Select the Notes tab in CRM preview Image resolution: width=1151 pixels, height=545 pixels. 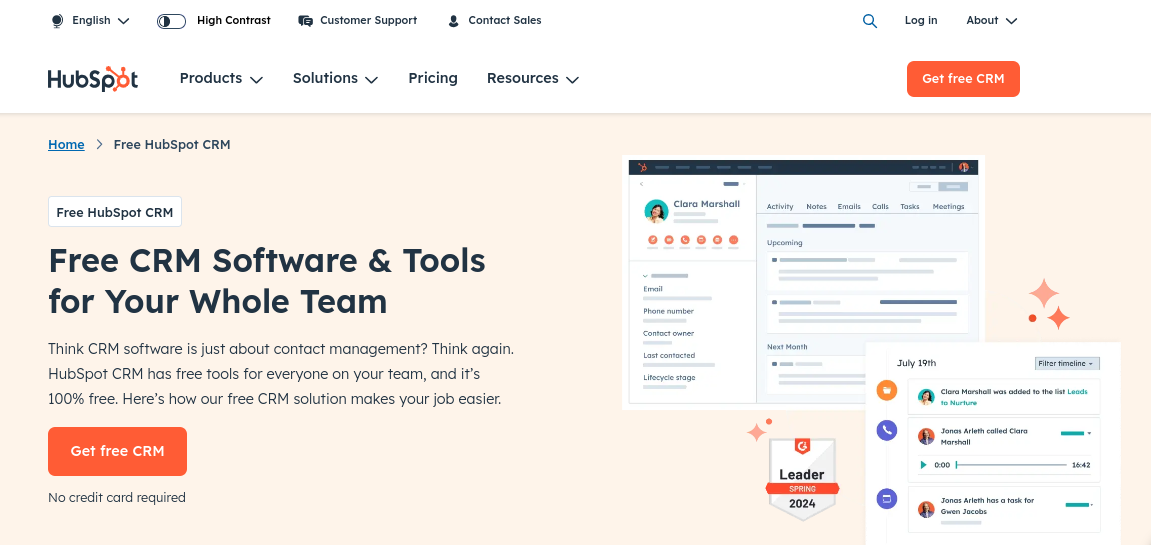(x=816, y=206)
